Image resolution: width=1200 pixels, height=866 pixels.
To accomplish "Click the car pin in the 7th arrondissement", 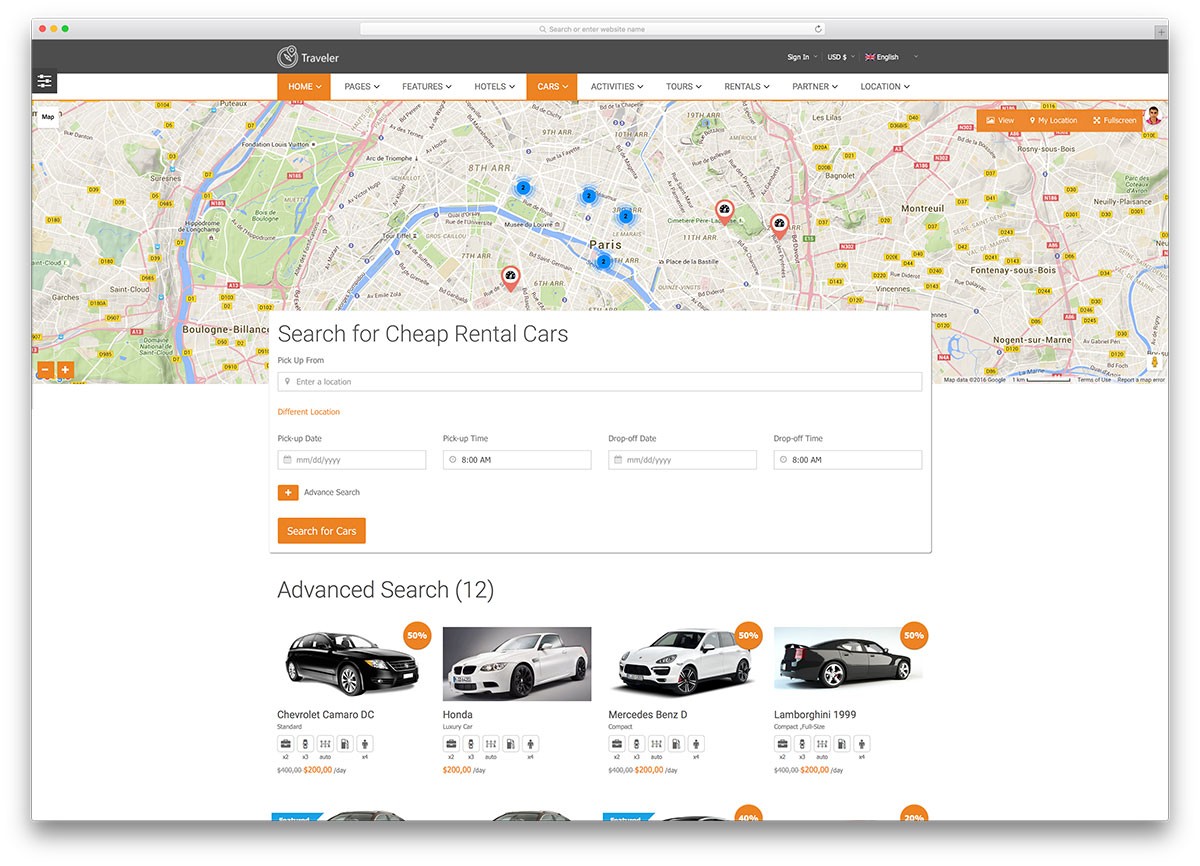I will (510, 278).
